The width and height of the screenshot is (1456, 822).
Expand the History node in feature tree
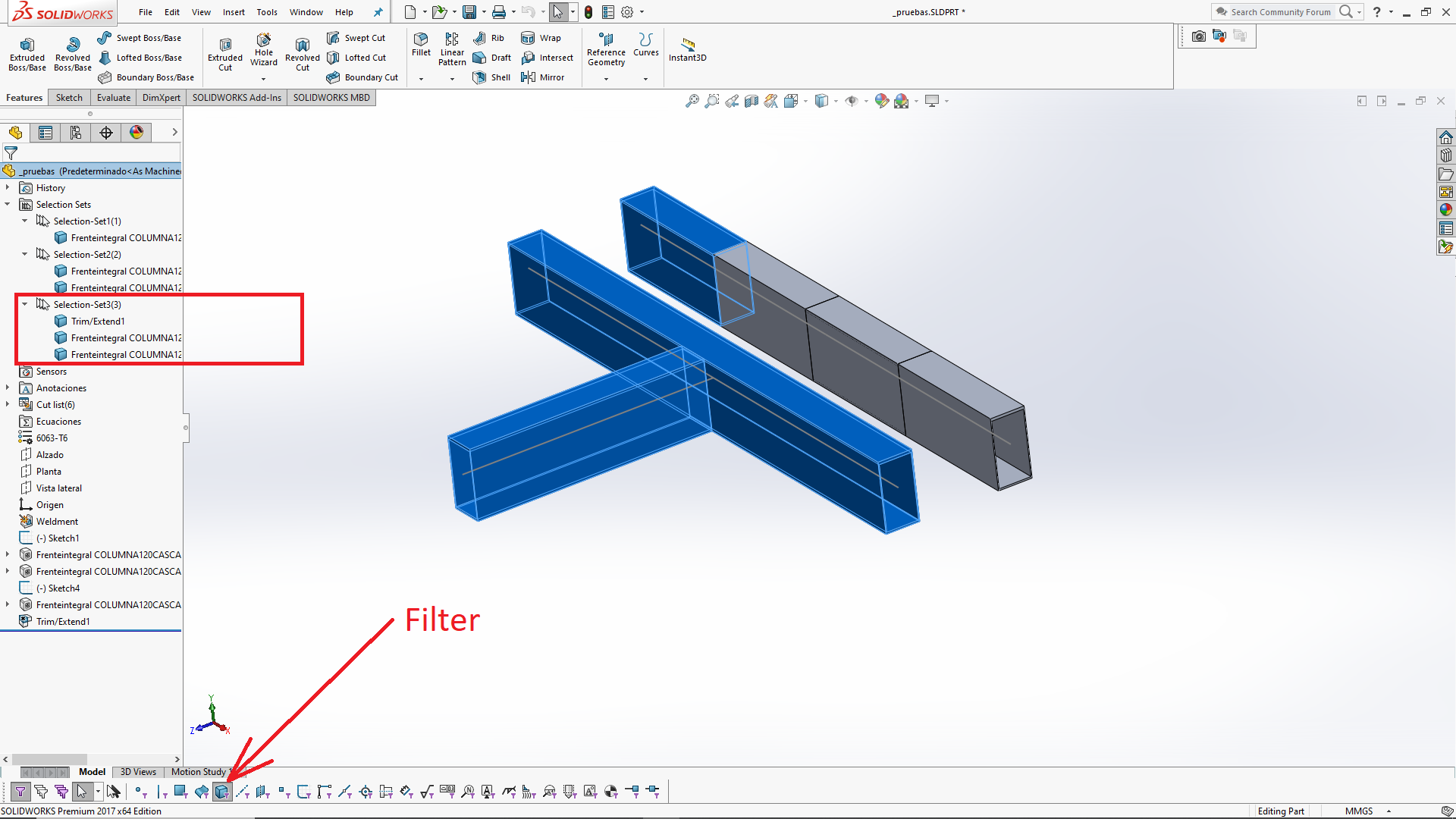[x=8, y=187]
